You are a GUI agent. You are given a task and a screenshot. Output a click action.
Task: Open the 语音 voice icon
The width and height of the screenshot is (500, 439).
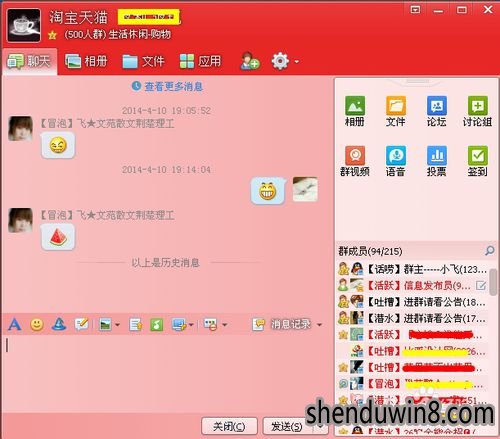pos(396,161)
